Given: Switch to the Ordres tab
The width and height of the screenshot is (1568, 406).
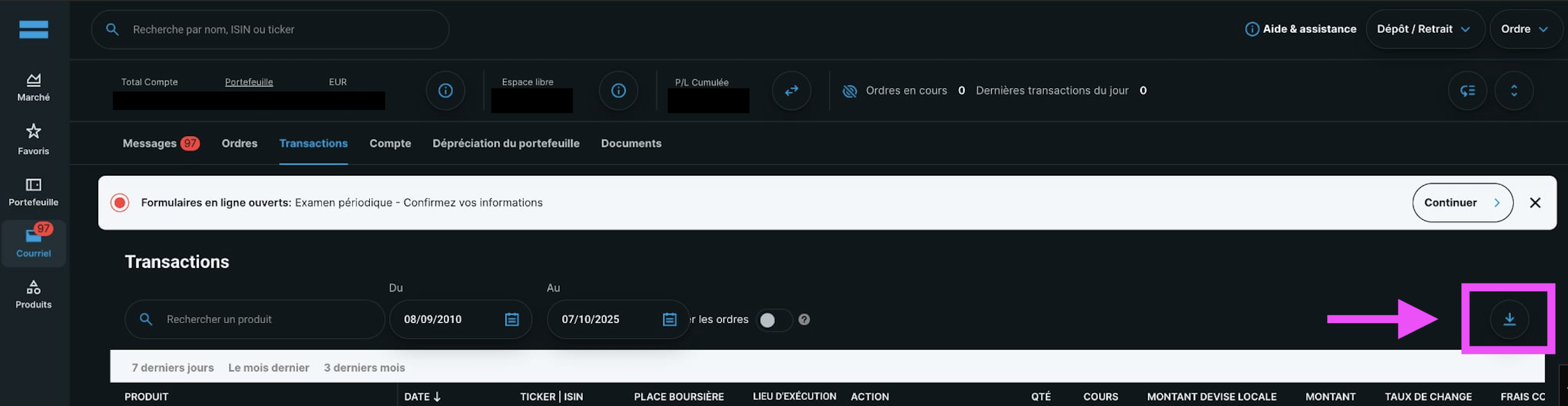Looking at the screenshot, I should coord(239,143).
